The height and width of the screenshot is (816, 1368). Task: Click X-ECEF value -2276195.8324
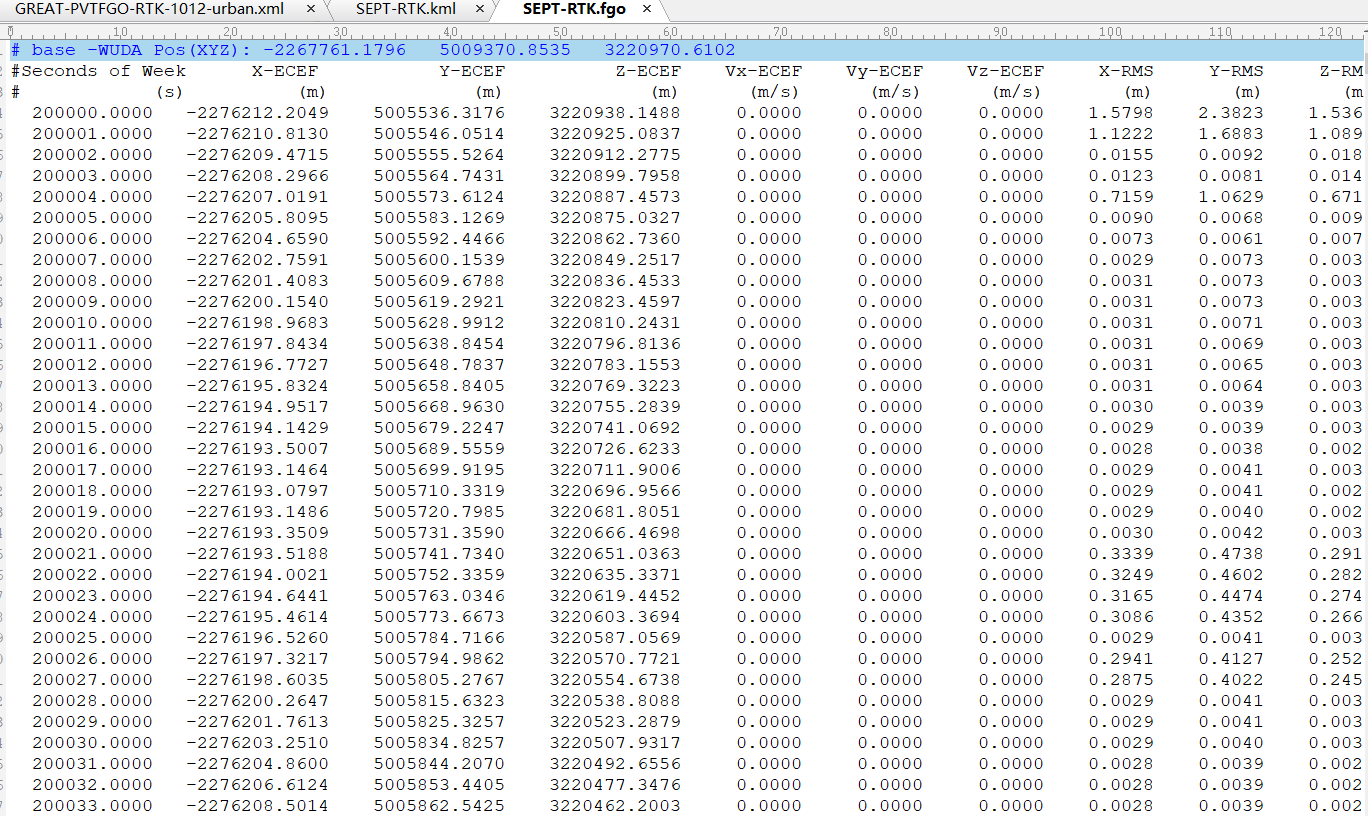point(258,386)
